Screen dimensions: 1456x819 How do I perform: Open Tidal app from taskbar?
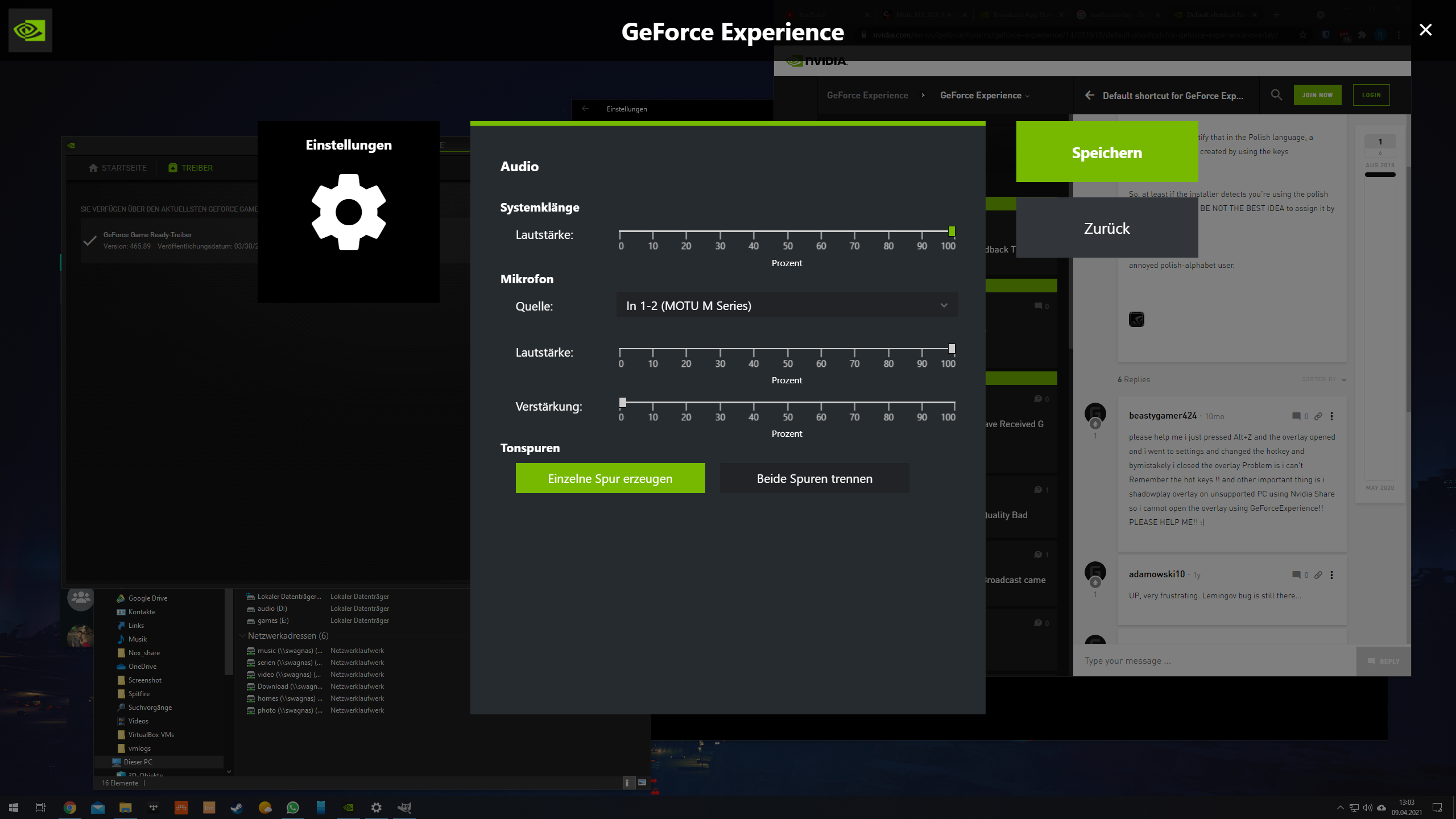click(153, 808)
